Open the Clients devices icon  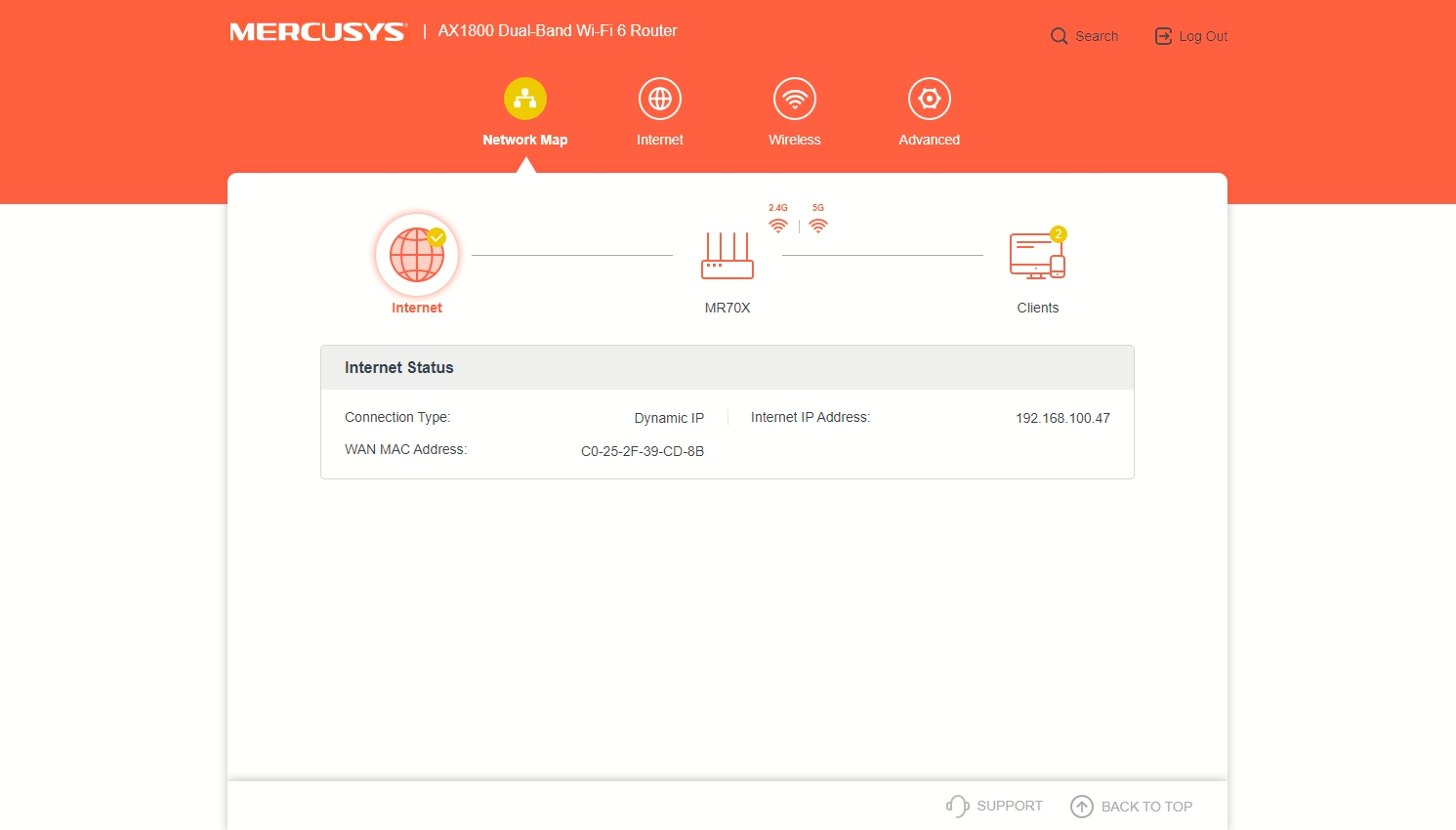1037,256
